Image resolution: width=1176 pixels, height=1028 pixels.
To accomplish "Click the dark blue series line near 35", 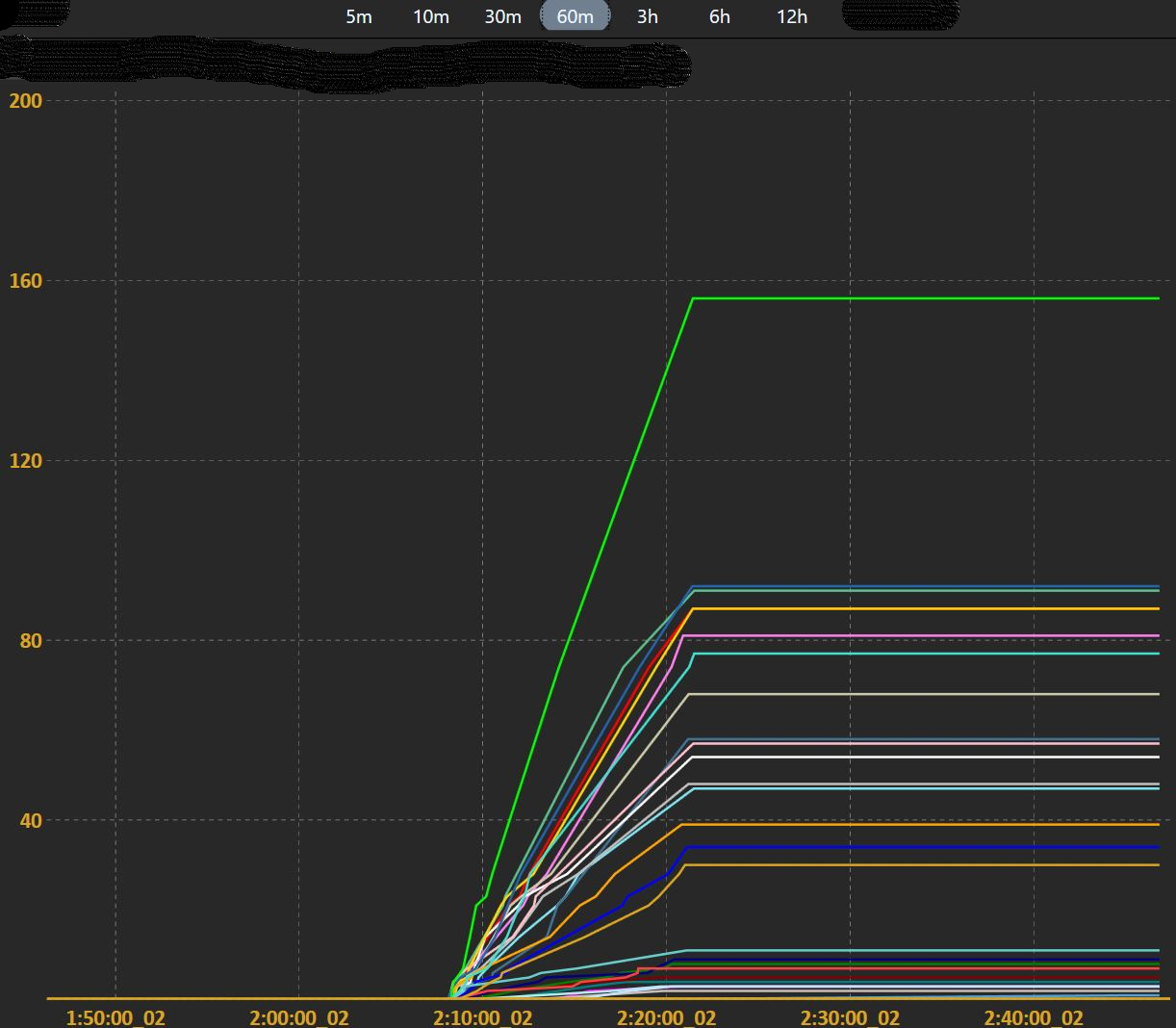I will (914, 847).
